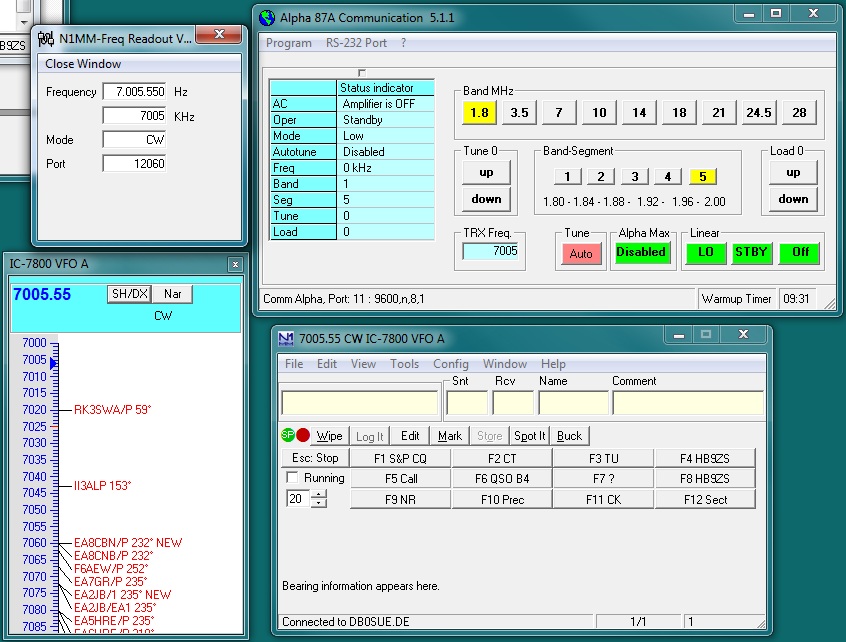
Task: Select the 1.8 MHz band button
Action: 479,112
